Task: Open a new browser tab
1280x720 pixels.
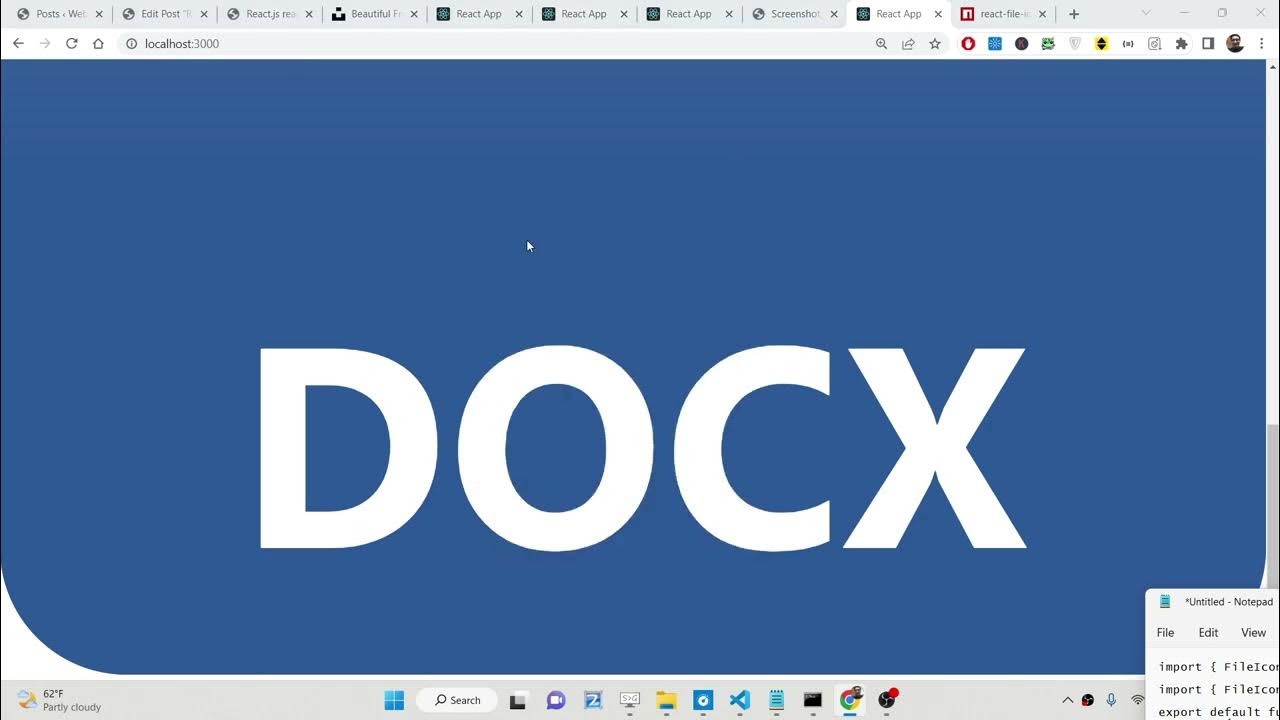Action: point(1074,14)
